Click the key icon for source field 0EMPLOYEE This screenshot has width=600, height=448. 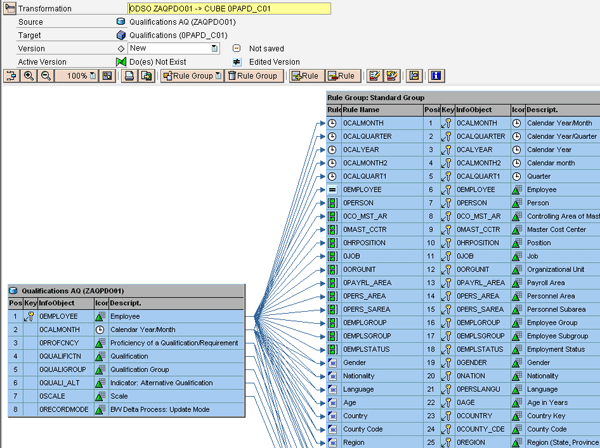(29, 315)
